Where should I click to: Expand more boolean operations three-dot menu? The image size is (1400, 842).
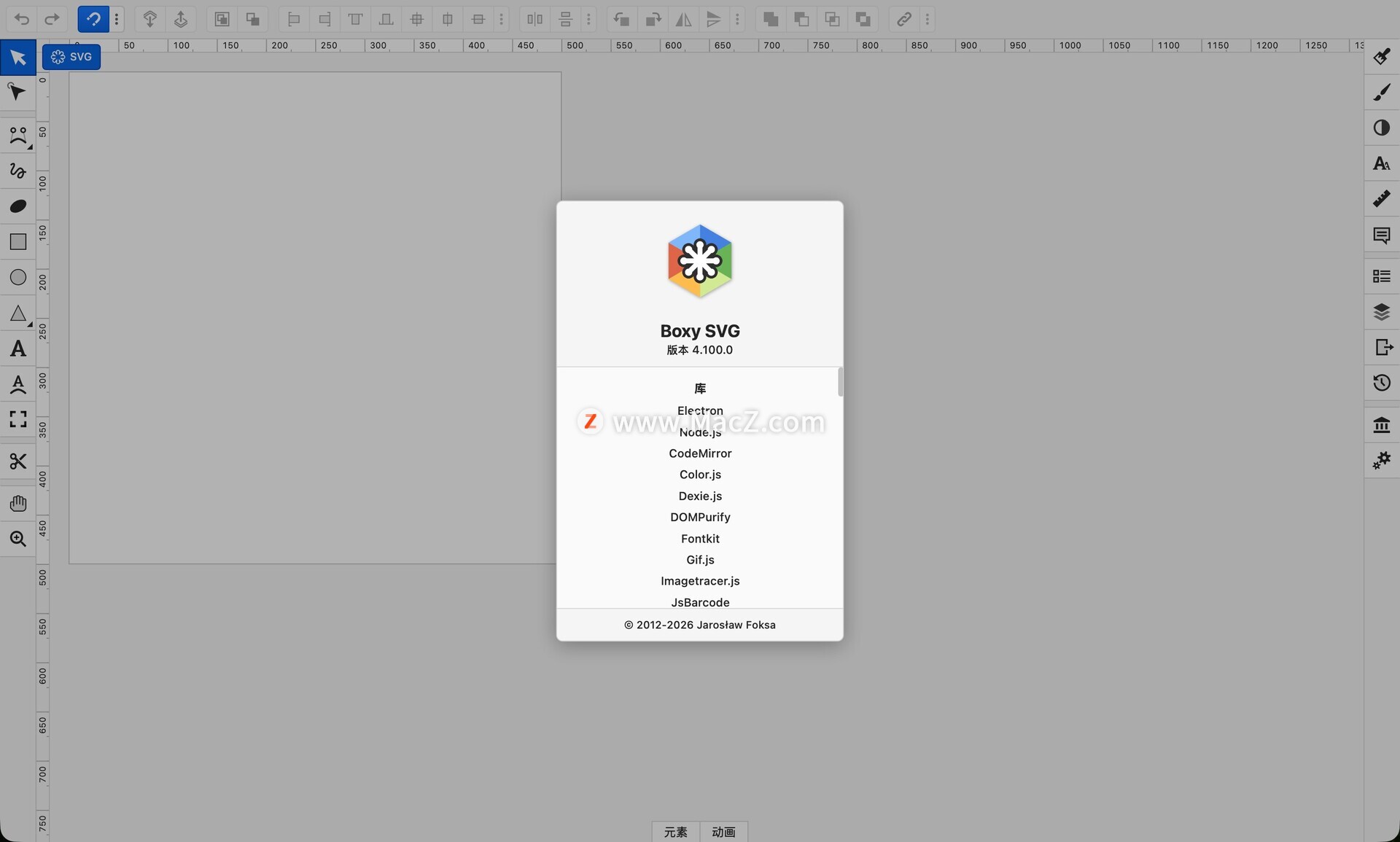[927, 19]
